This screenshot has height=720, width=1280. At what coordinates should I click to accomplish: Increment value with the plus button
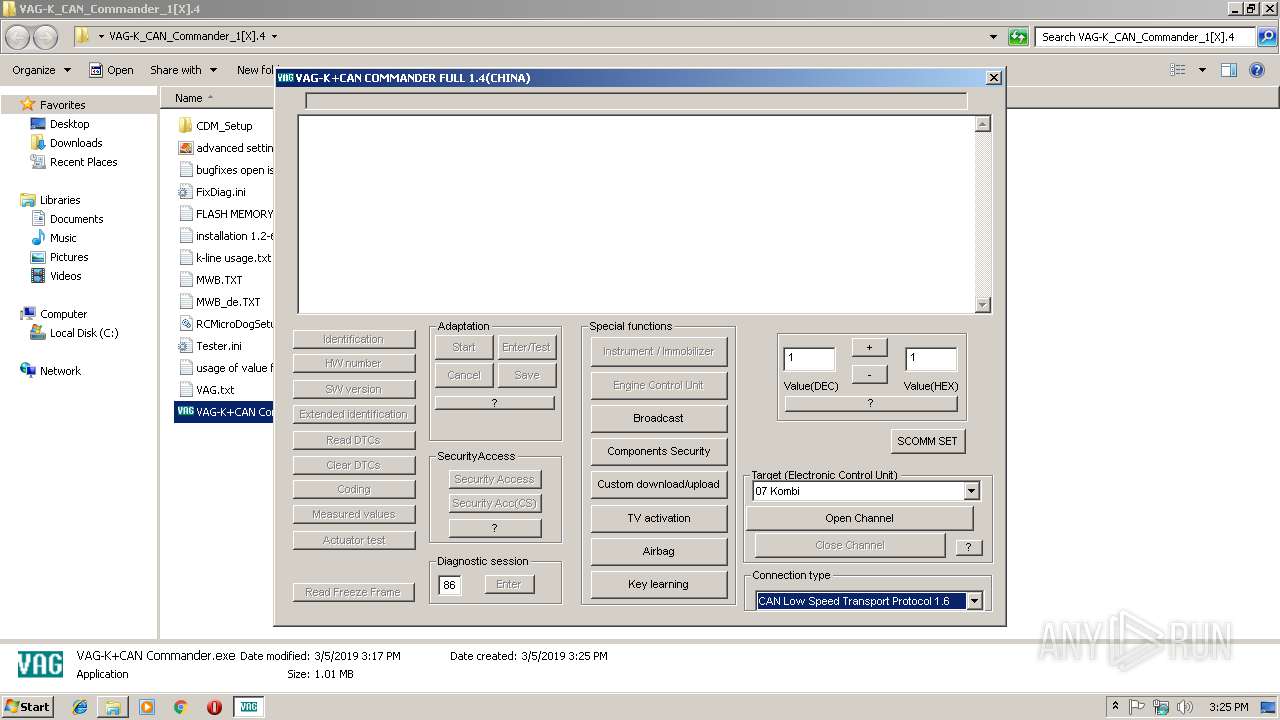(869, 347)
